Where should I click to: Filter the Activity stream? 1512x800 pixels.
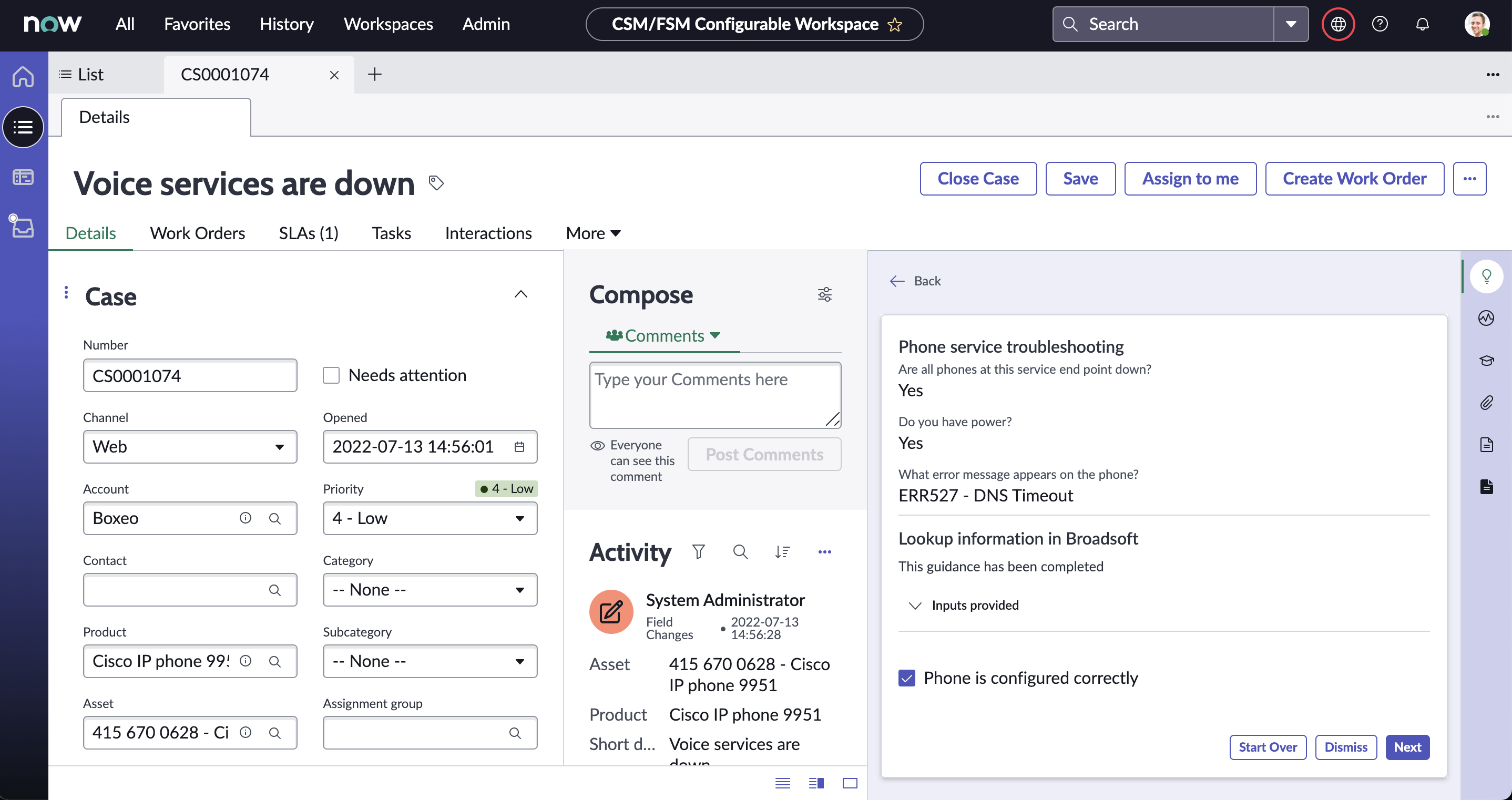(x=699, y=552)
